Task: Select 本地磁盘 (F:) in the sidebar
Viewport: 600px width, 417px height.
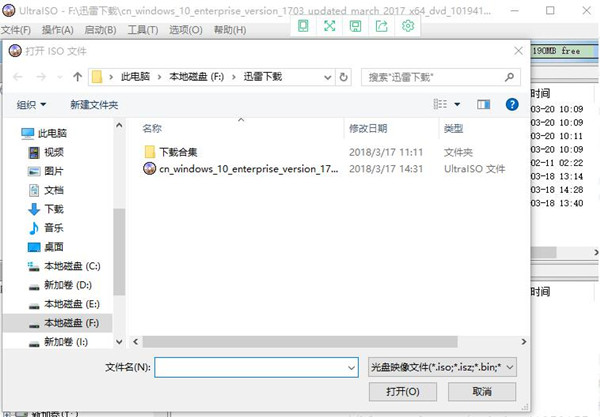Action: coord(58,323)
